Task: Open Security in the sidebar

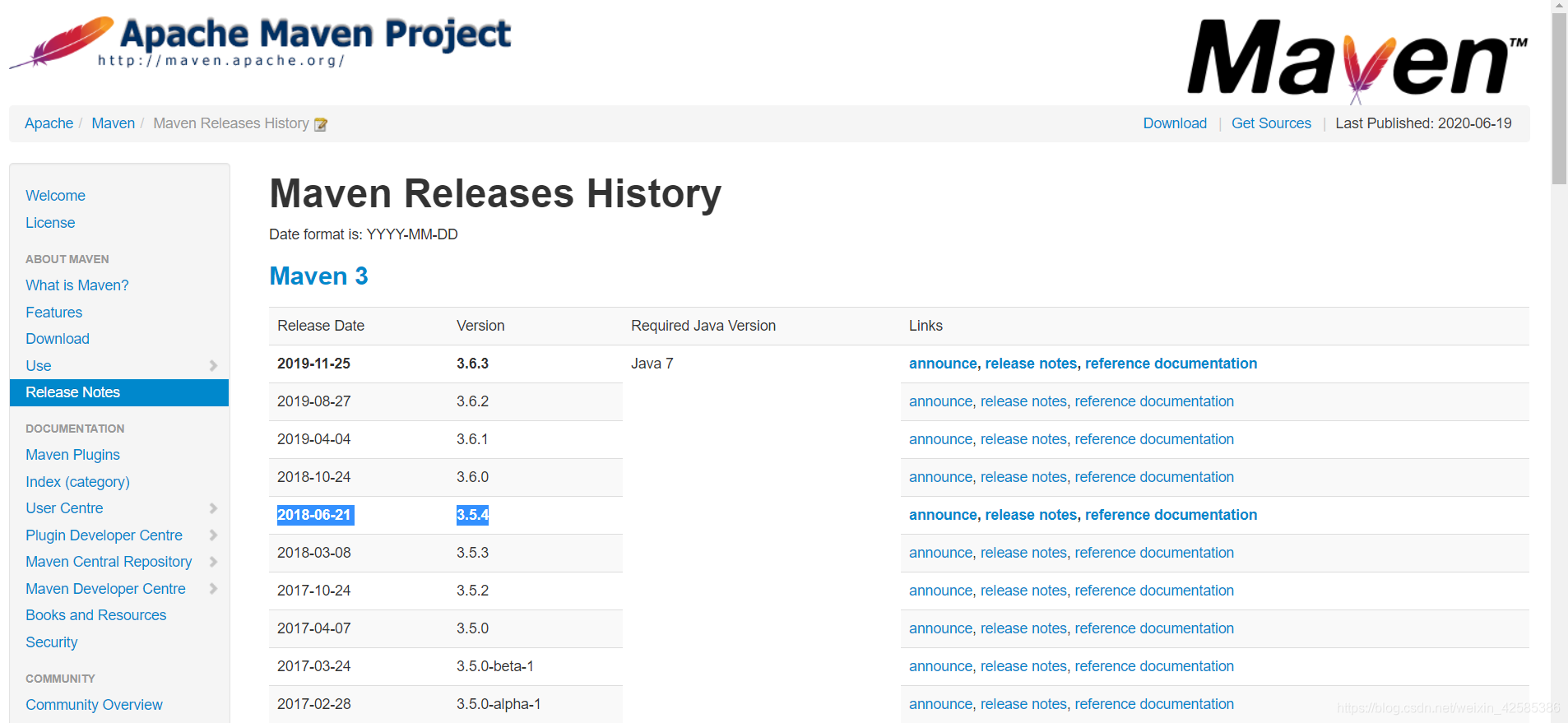Action: pos(52,642)
